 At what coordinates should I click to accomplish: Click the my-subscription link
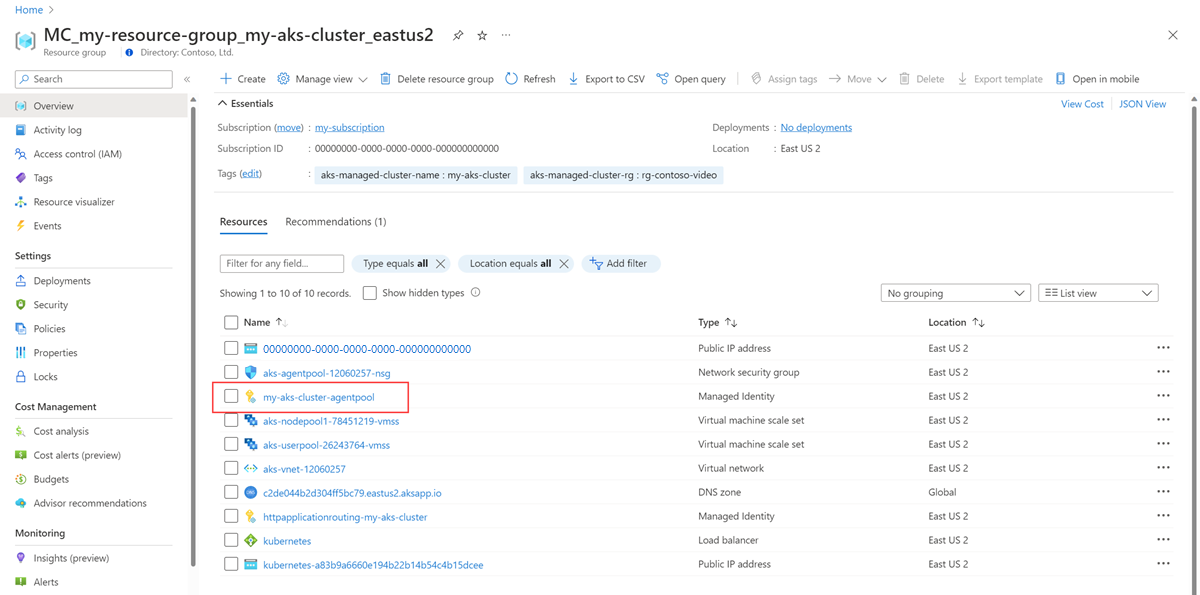tap(349, 128)
